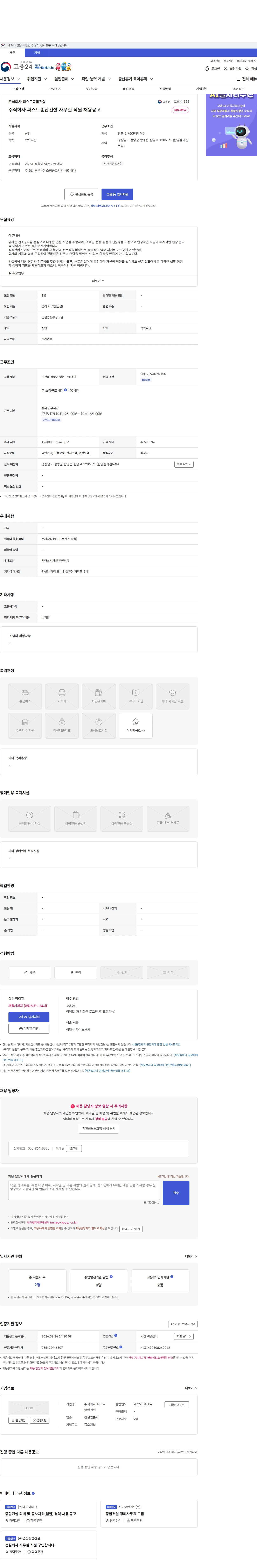Expand the 재용정보 navigation menu
This screenshot has height=1568, width=257.
[10, 79]
